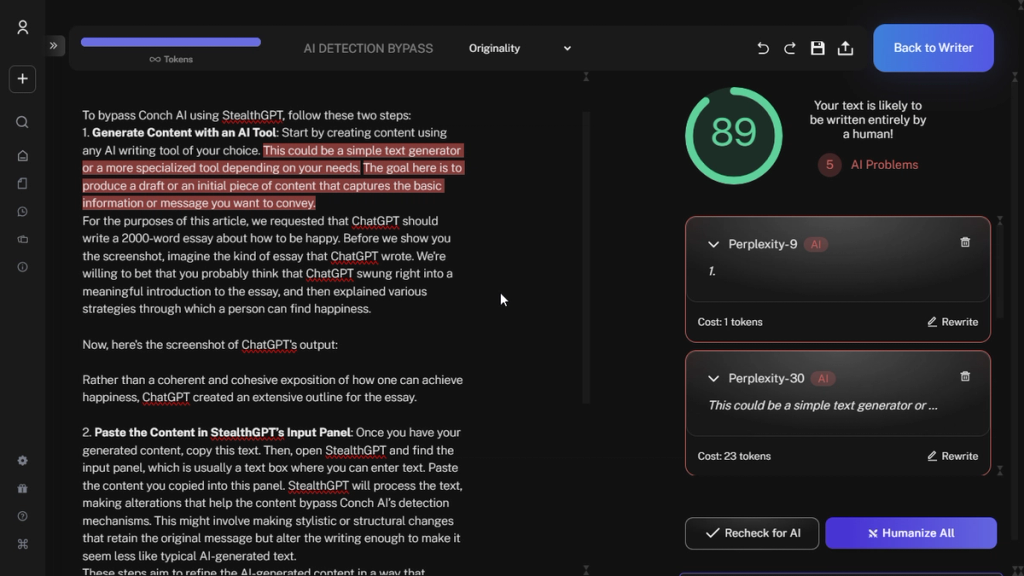1024x576 pixels.
Task: Open settings gear icon in sidebar
Action: pyautogui.click(x=22, y=461)
